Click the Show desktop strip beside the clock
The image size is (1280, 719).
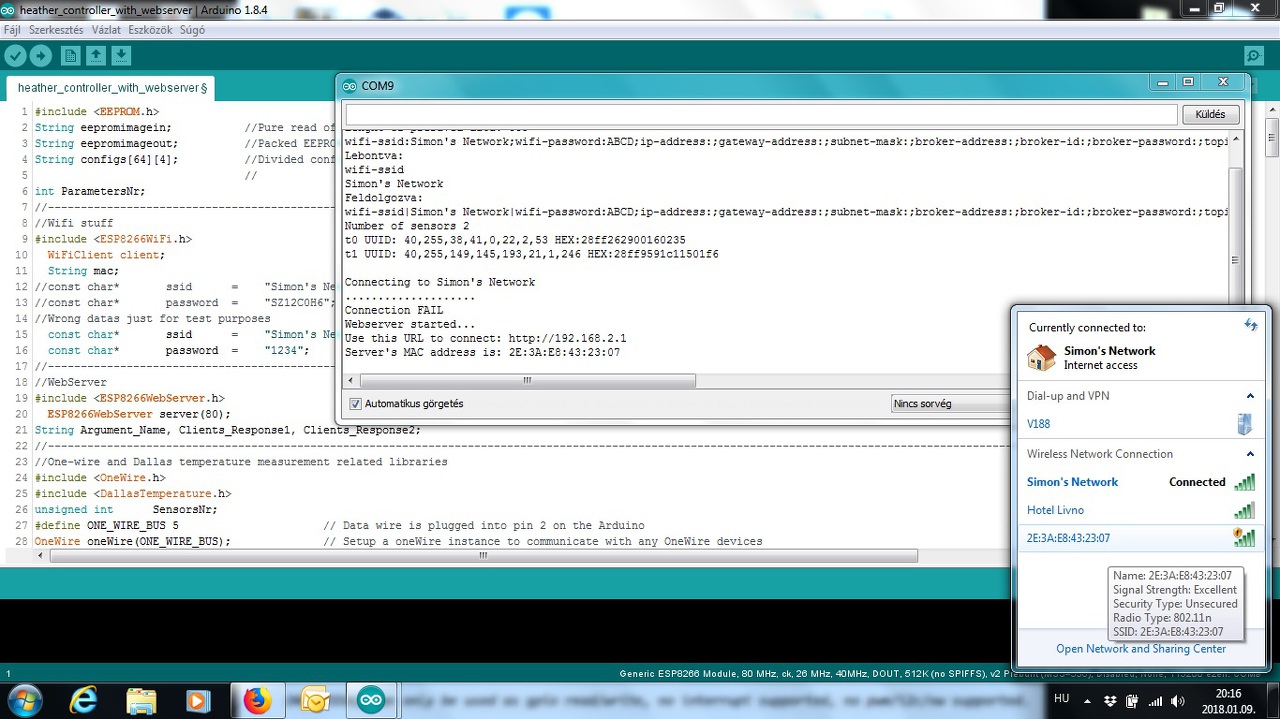pos(1273,701)
